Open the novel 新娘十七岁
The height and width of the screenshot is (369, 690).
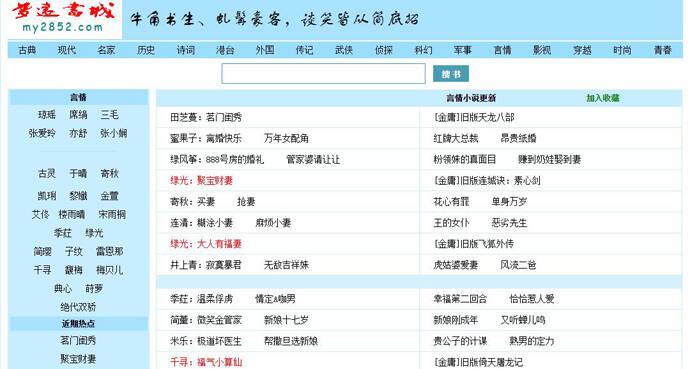click(286, 320)
